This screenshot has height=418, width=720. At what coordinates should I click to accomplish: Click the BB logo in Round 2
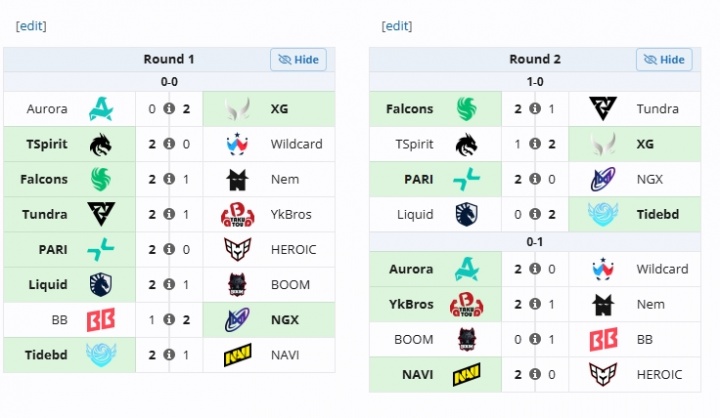tap(603, 339)
